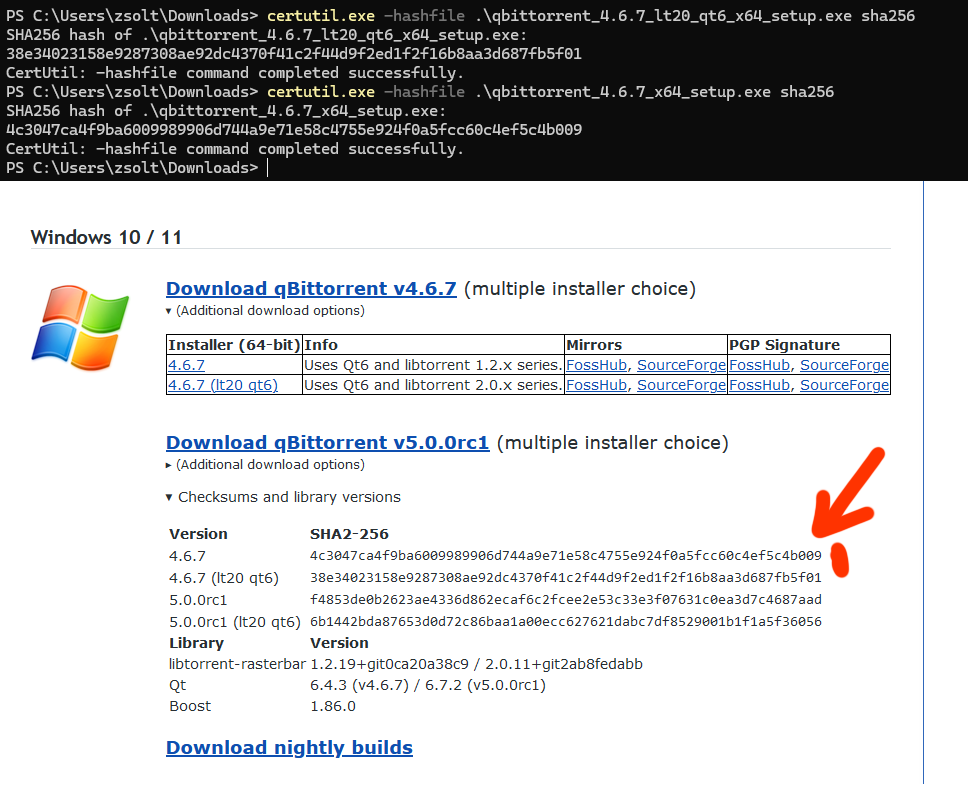The image size is (968, 785).
Task: Click the Boost version '1.86.0'
Action: (333, 707)
